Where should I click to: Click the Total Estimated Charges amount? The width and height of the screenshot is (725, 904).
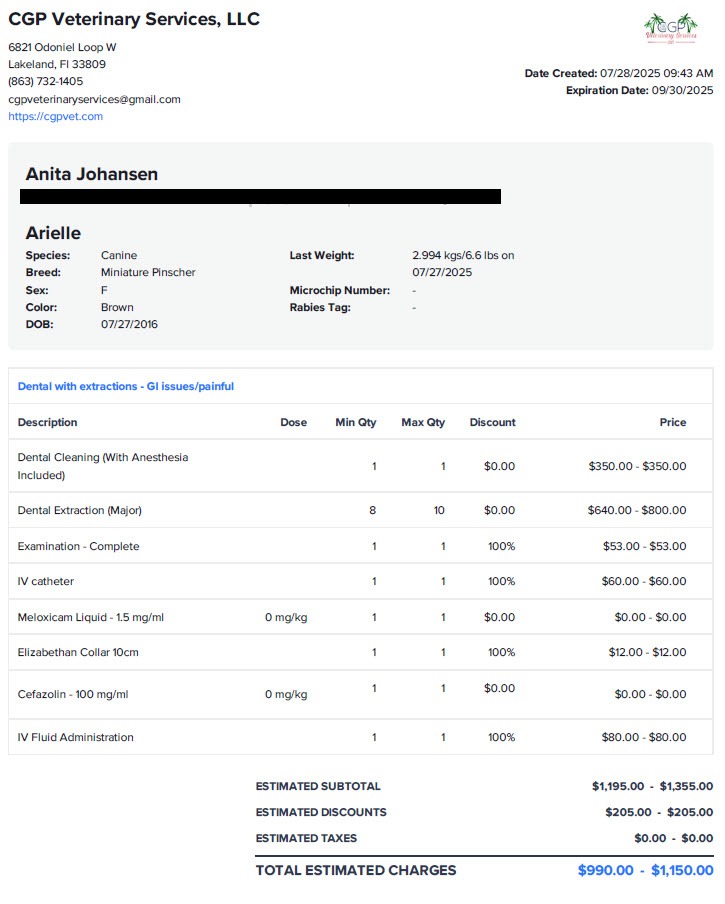click(x=645, y=870)
